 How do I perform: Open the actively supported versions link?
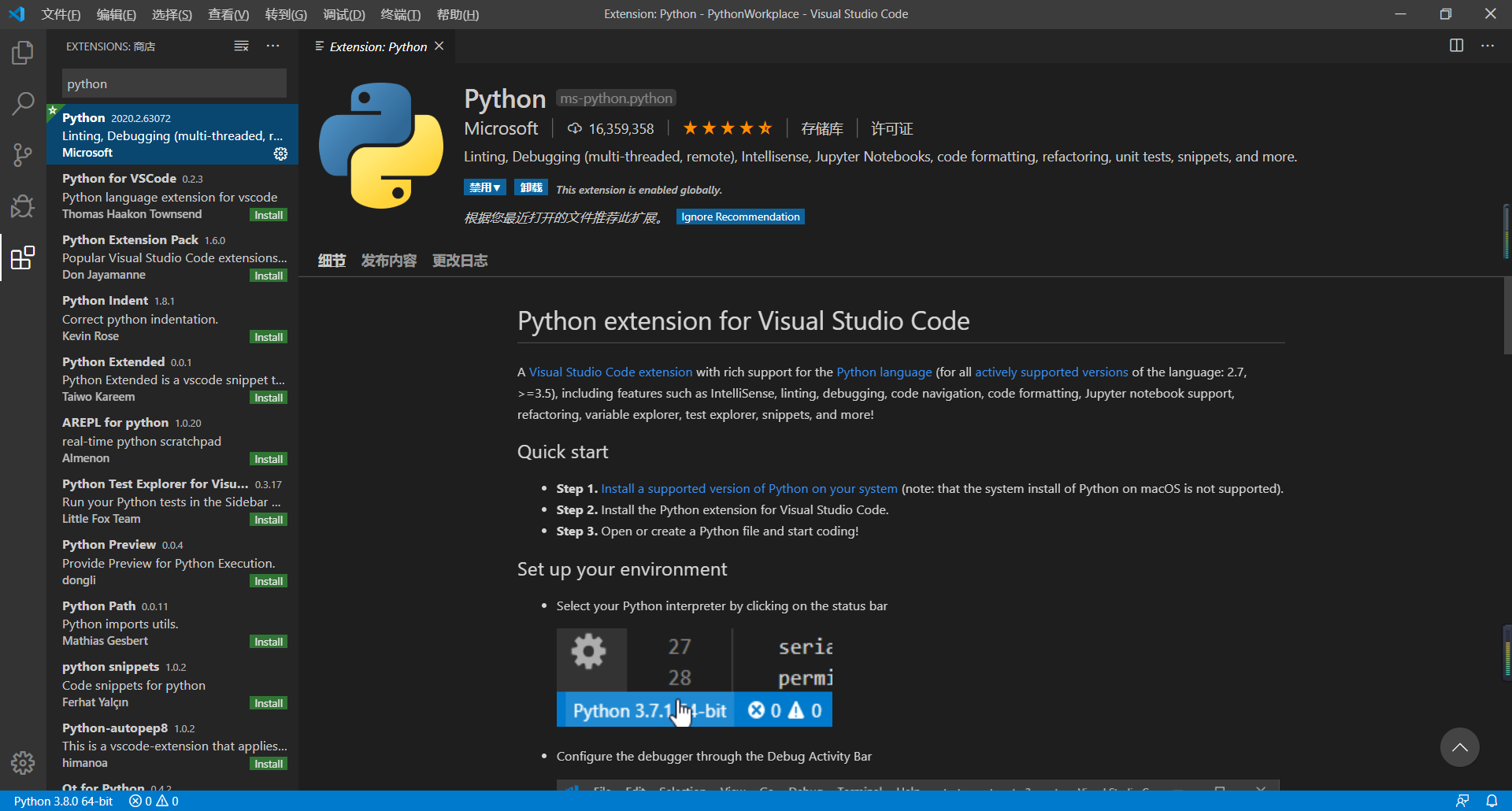(1051, 372)
